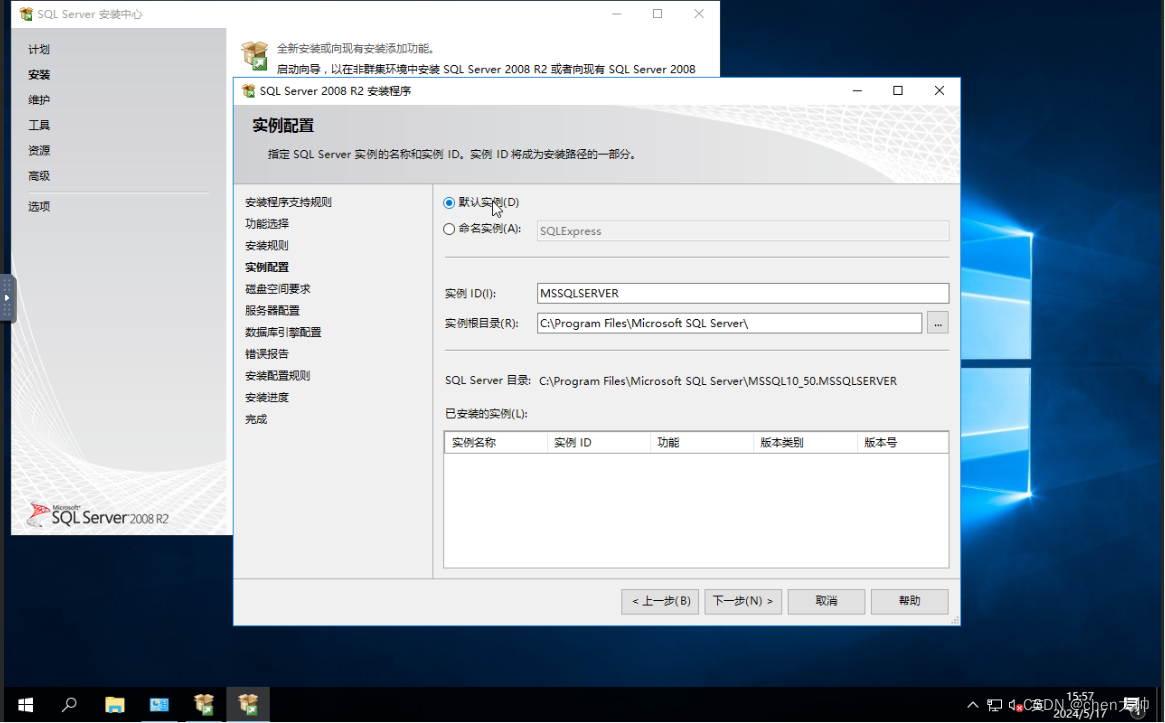Click the network status tray icon
The height and width of the screenshot is (723, 1165).
coord(994,705)
